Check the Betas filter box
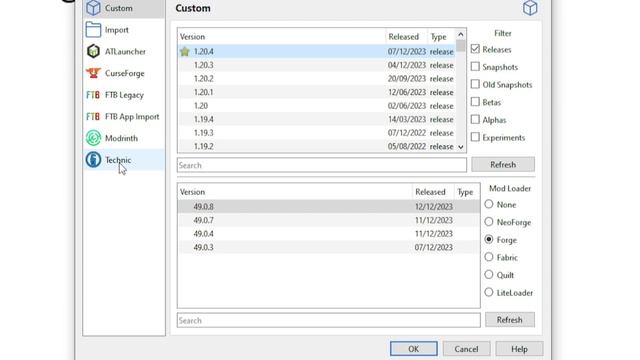 click(475, 102)
